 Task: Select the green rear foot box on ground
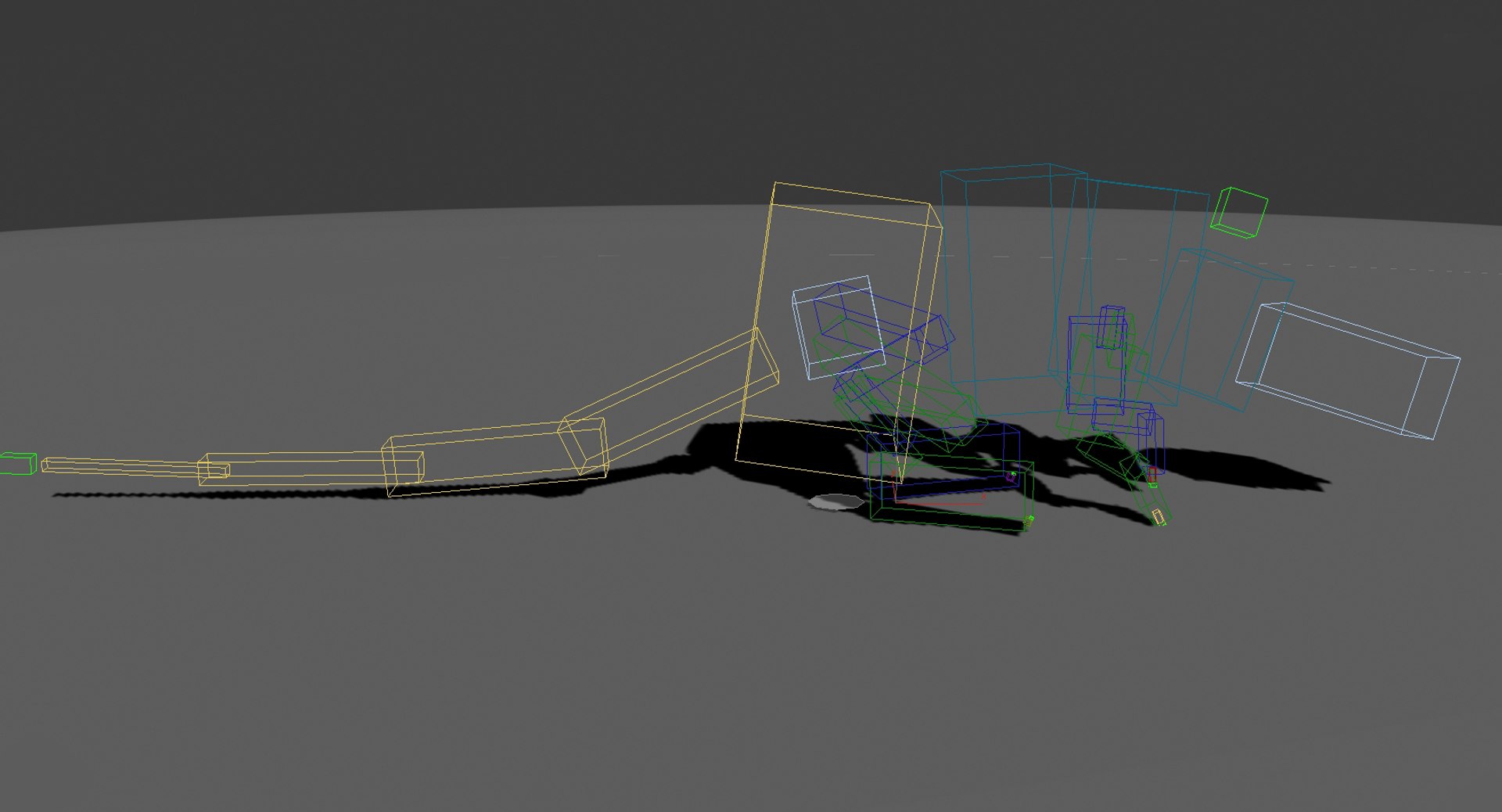click(950, 493)
